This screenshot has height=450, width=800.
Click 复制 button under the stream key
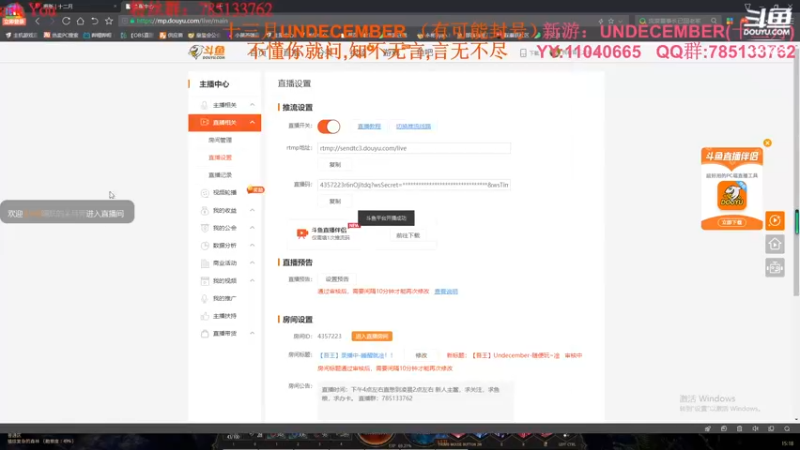click(x=335, y=202)
